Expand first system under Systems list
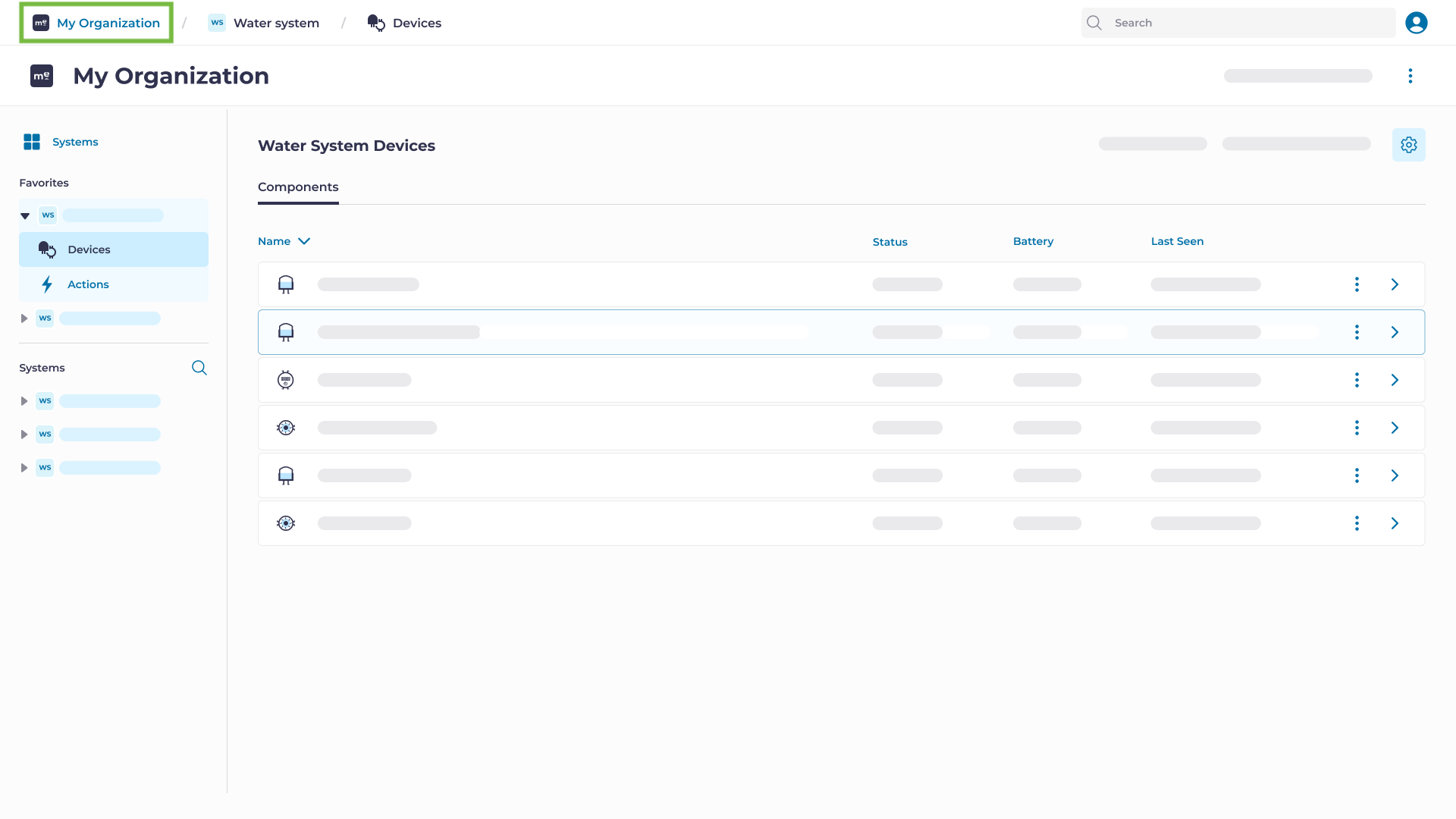This screenshot has height=819, width=1456. [24, 401]
